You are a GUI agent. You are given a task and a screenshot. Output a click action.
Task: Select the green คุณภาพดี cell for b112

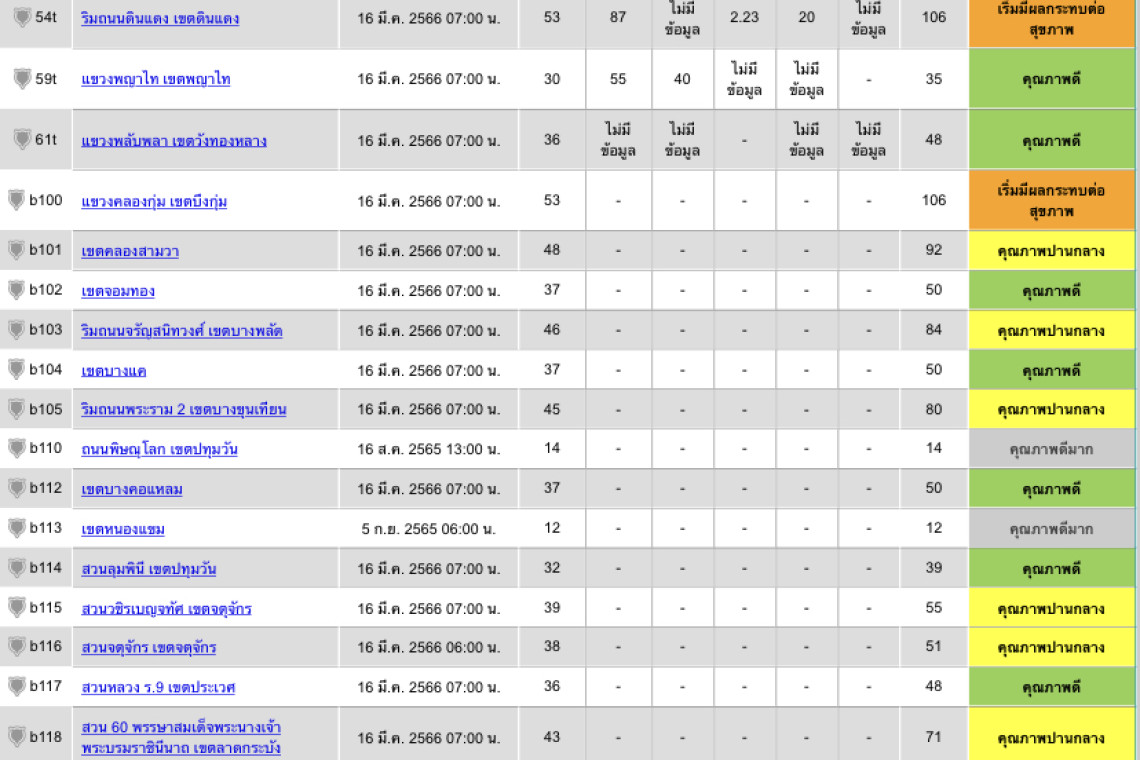pyautogui.click(x=1051, y=489)
